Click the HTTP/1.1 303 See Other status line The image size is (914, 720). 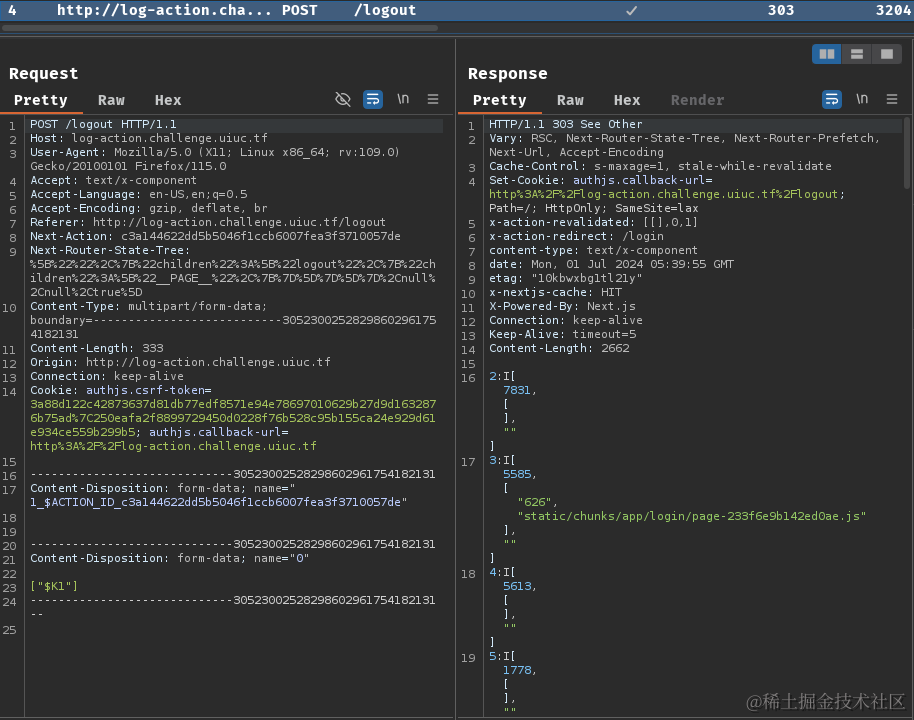(566, 124)
